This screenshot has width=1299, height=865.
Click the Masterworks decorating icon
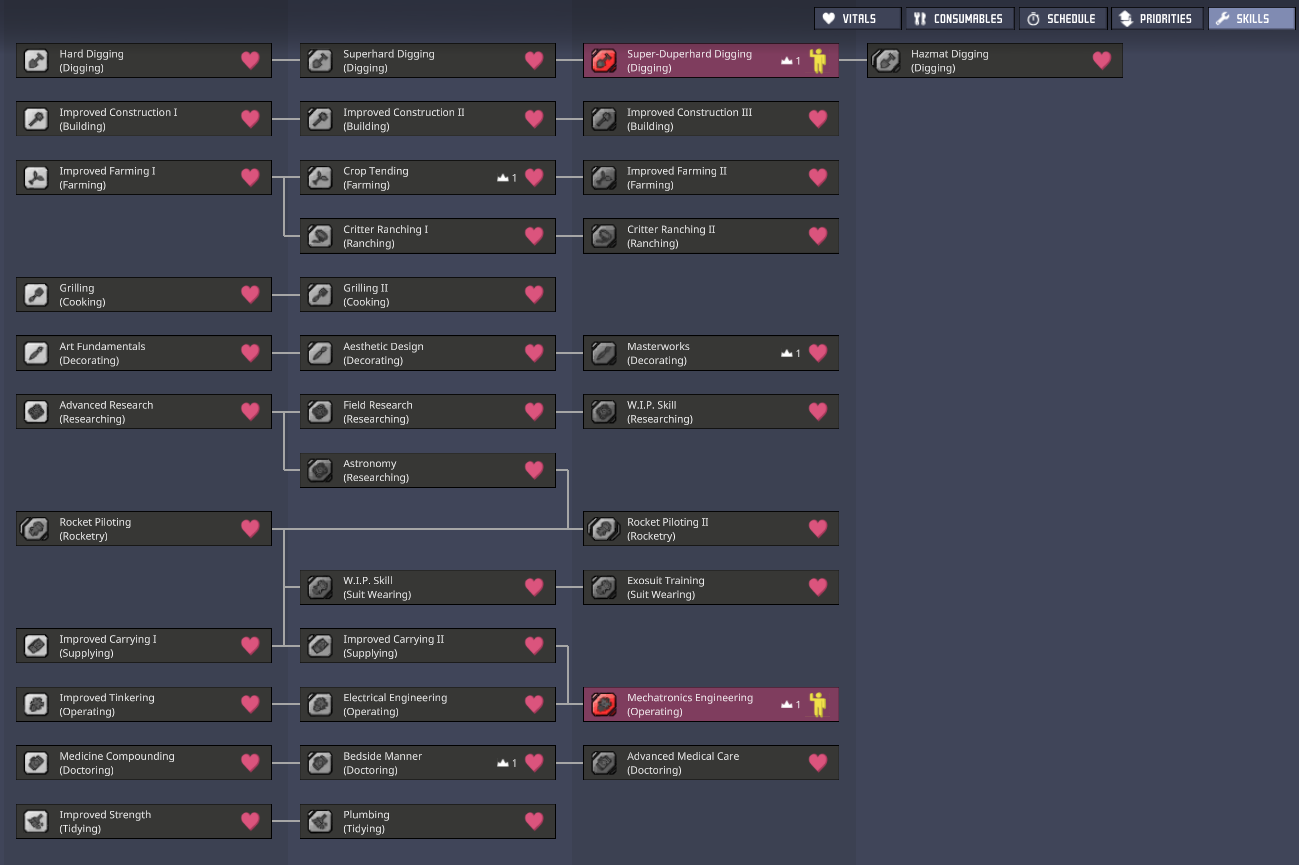click(x=604, y=353)
